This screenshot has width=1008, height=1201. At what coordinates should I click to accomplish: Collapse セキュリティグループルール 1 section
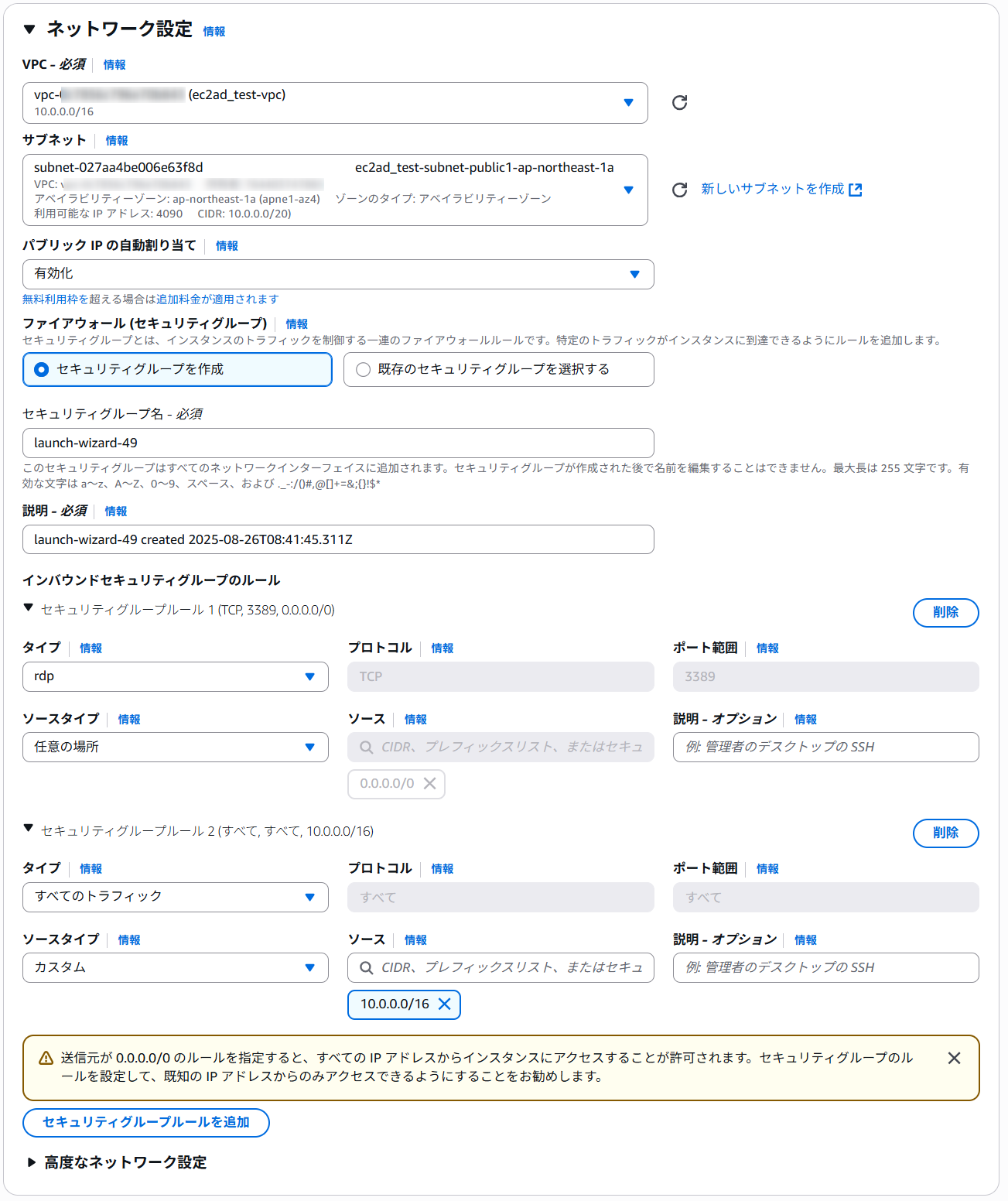29,608
